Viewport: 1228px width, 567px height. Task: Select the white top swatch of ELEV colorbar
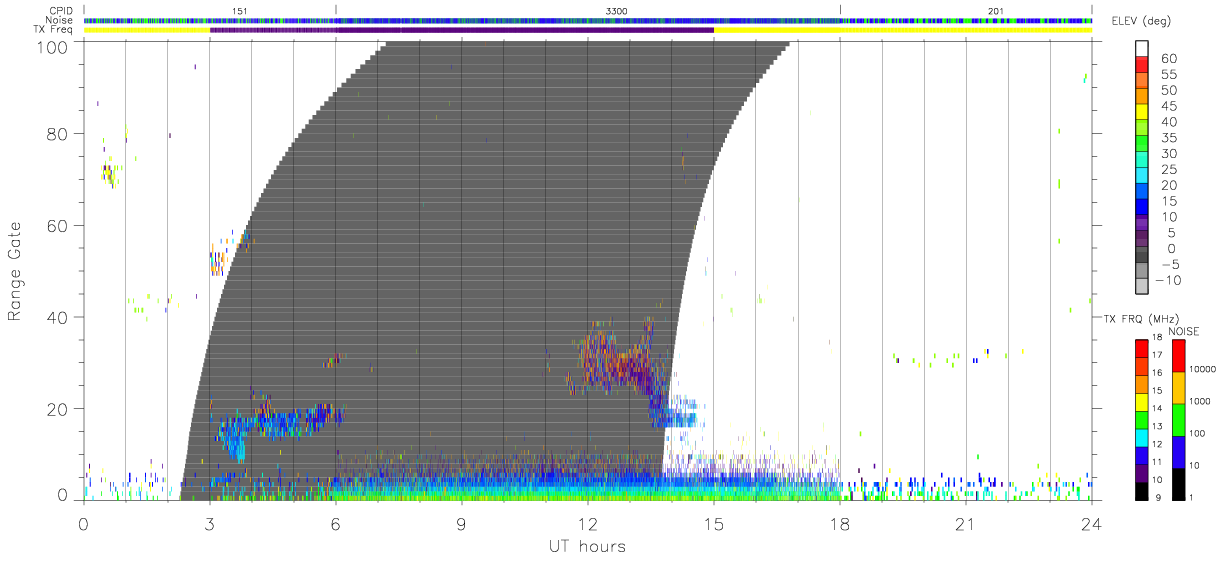[1144, 48]
